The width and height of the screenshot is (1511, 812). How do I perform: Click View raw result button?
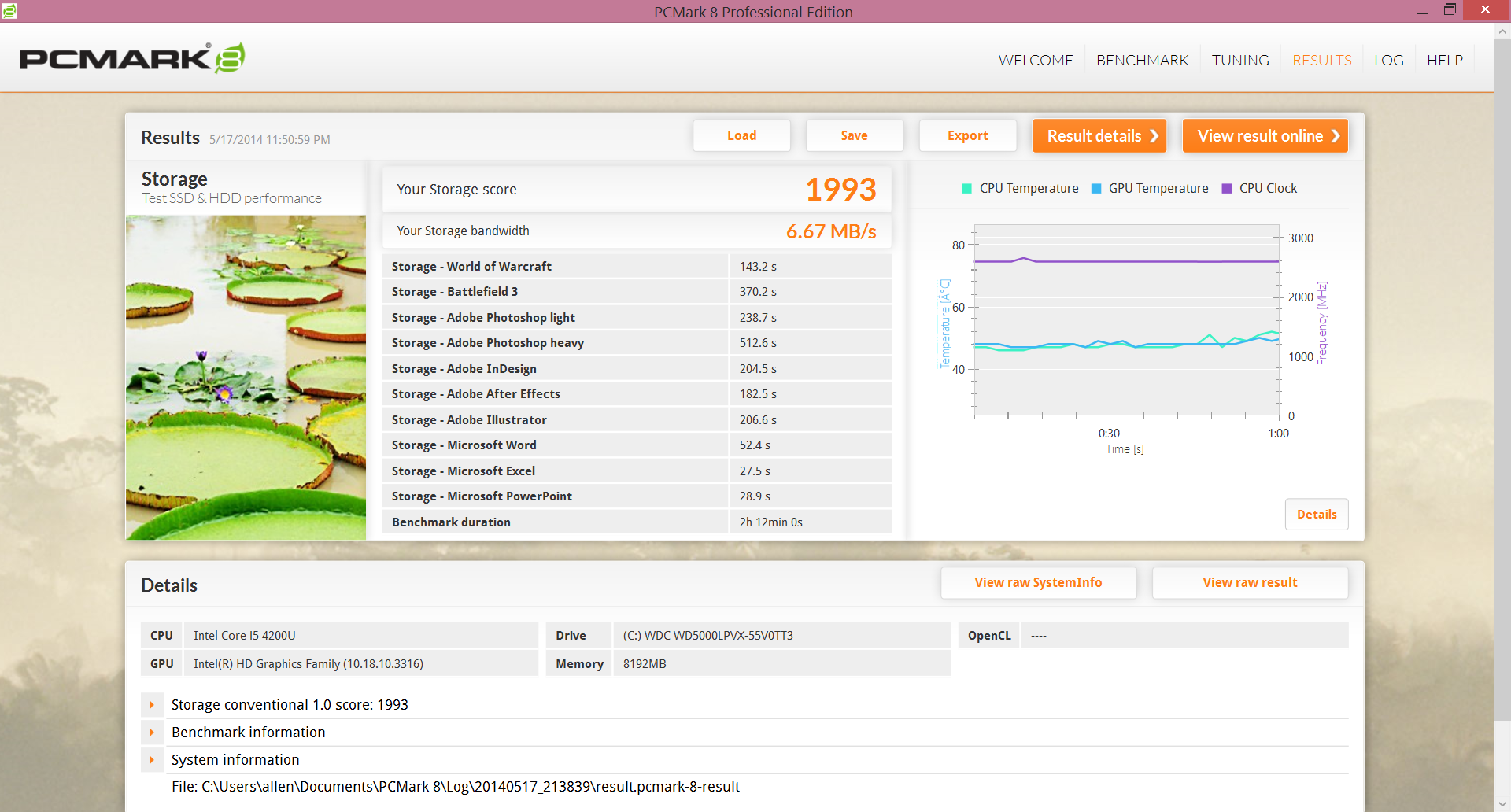coord(1250,582)
